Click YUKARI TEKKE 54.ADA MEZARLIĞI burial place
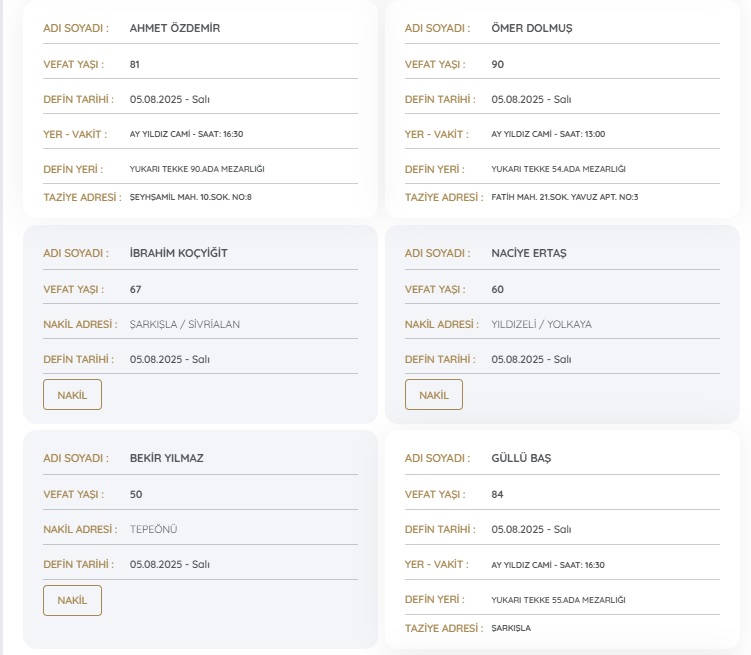 (x=559, y=169)
